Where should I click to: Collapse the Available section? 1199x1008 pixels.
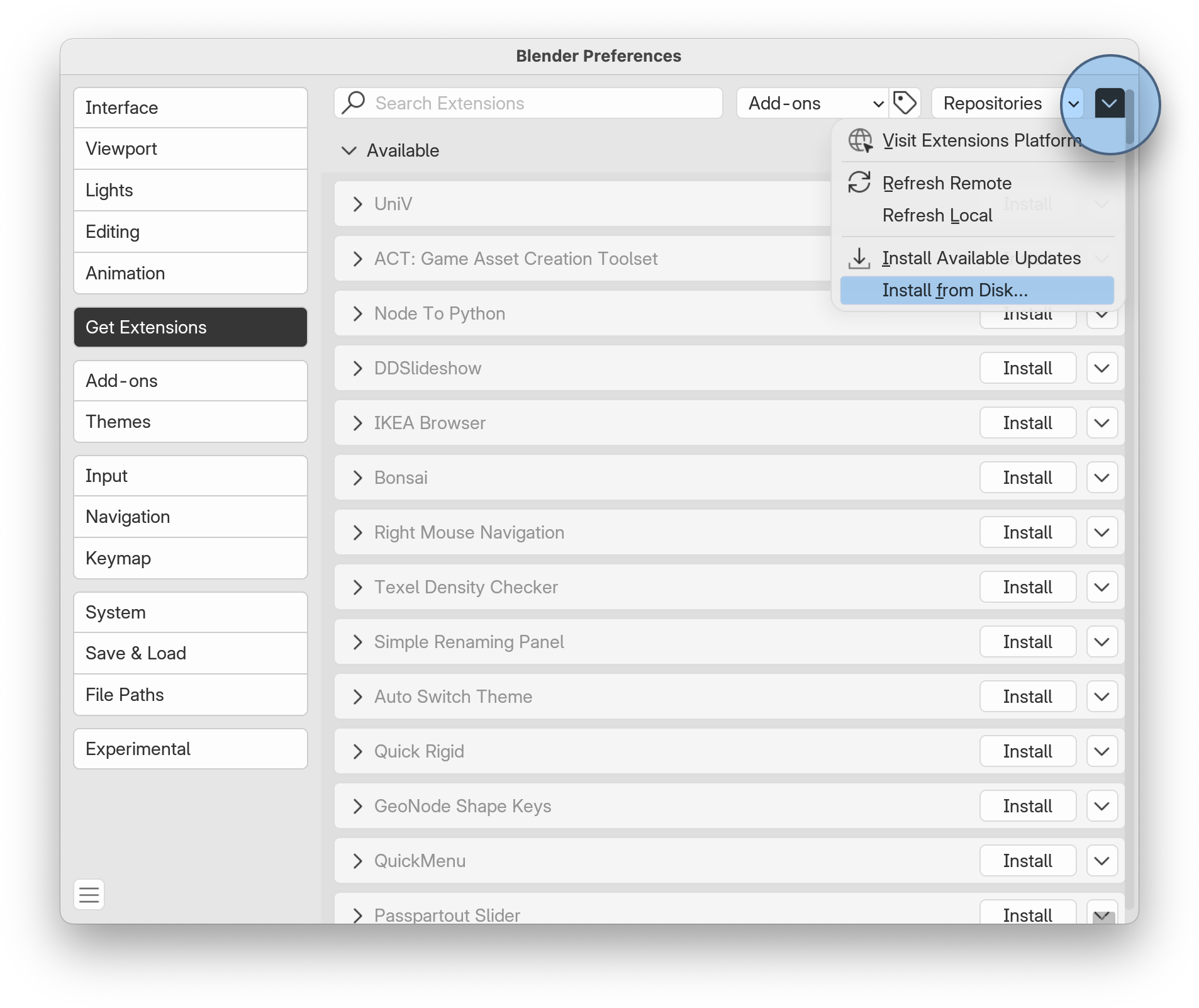349,150
